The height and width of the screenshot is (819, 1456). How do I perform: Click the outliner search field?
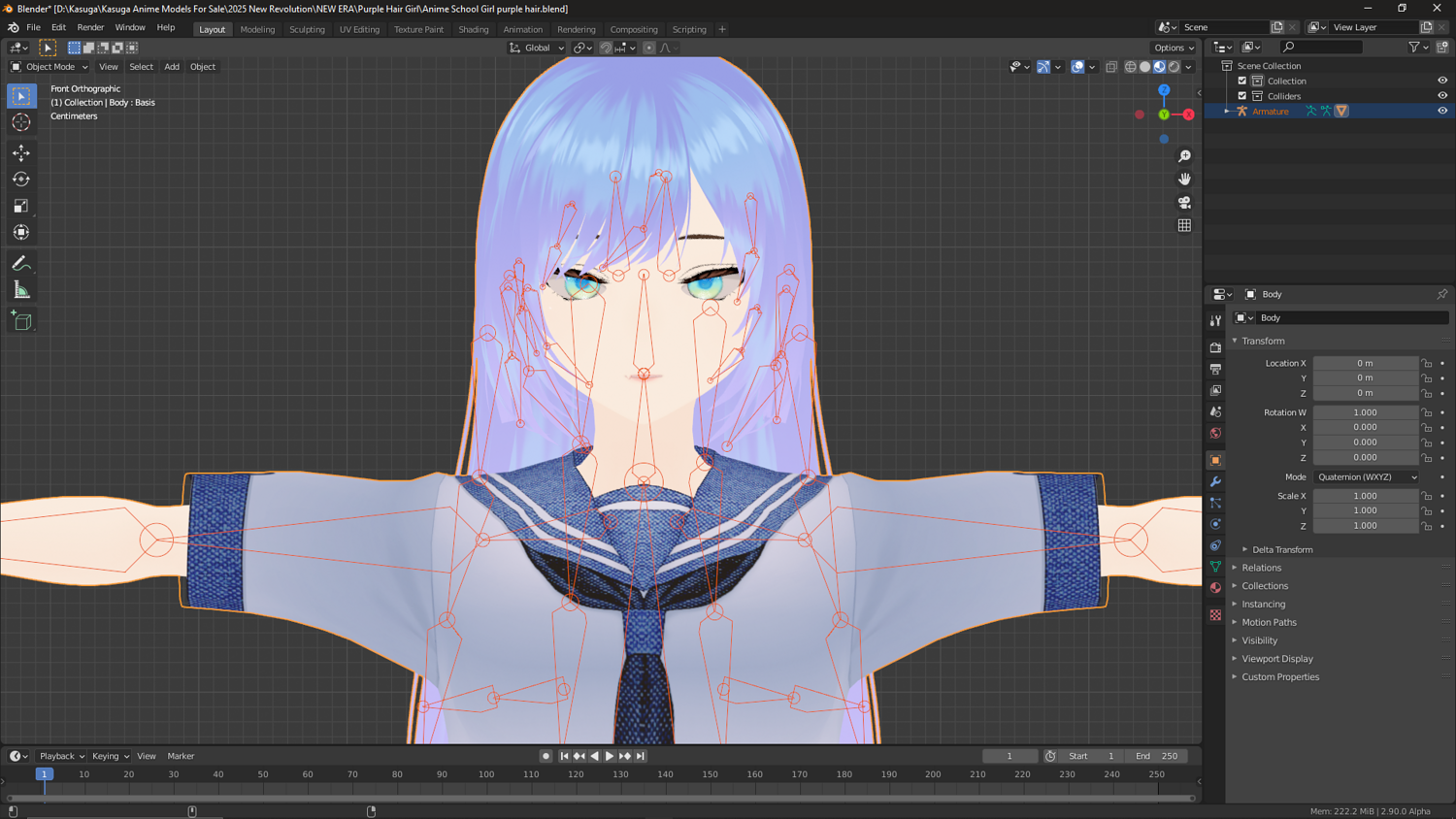point(1320,47)
